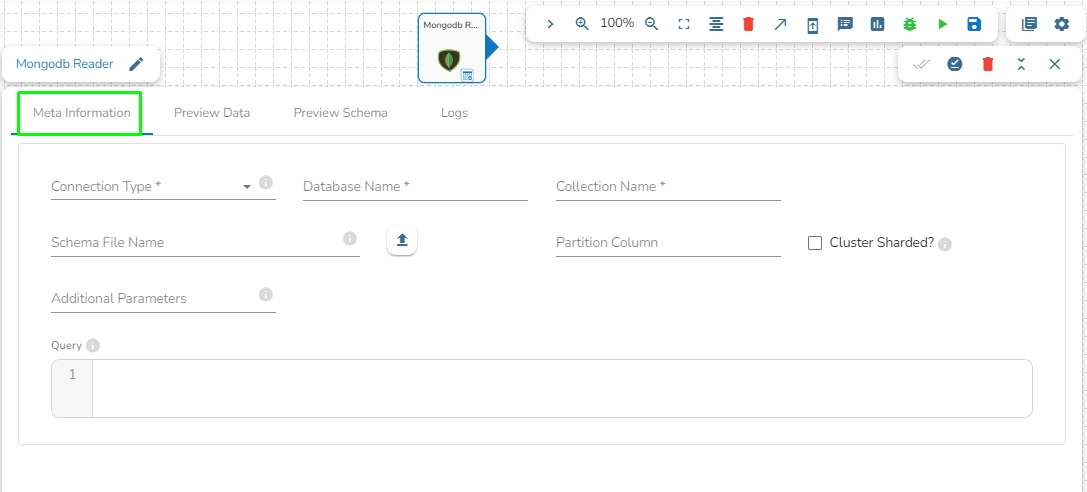This screenshot has height=492, width=1087.
Task: Collapse the component panel with the double-chevron icon
Action: (1021, 64)
